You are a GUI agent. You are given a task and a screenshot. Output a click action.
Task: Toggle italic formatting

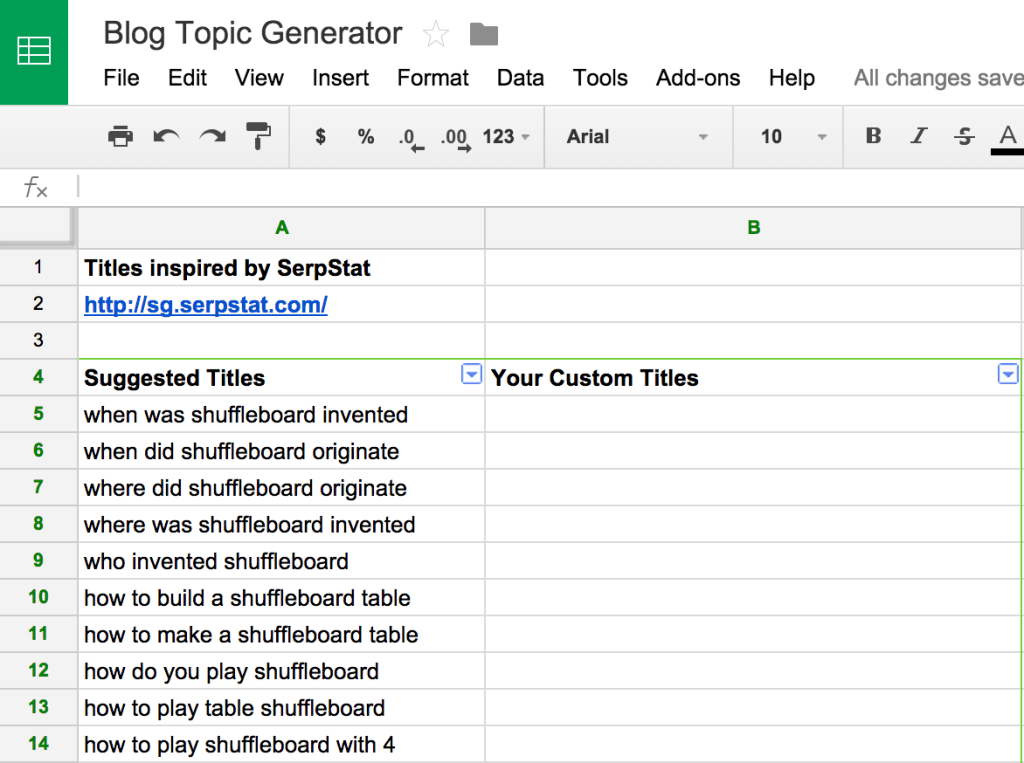(x=919, y=136)
